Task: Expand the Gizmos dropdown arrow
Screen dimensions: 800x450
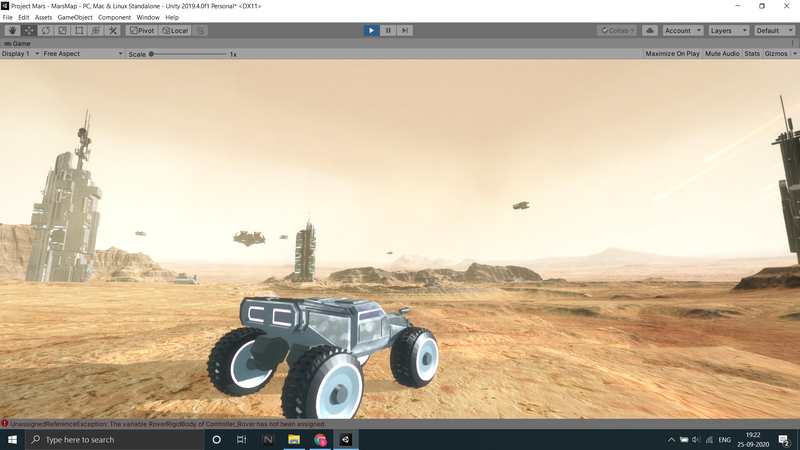Action: pyautogui.click(x=794, y=54)
